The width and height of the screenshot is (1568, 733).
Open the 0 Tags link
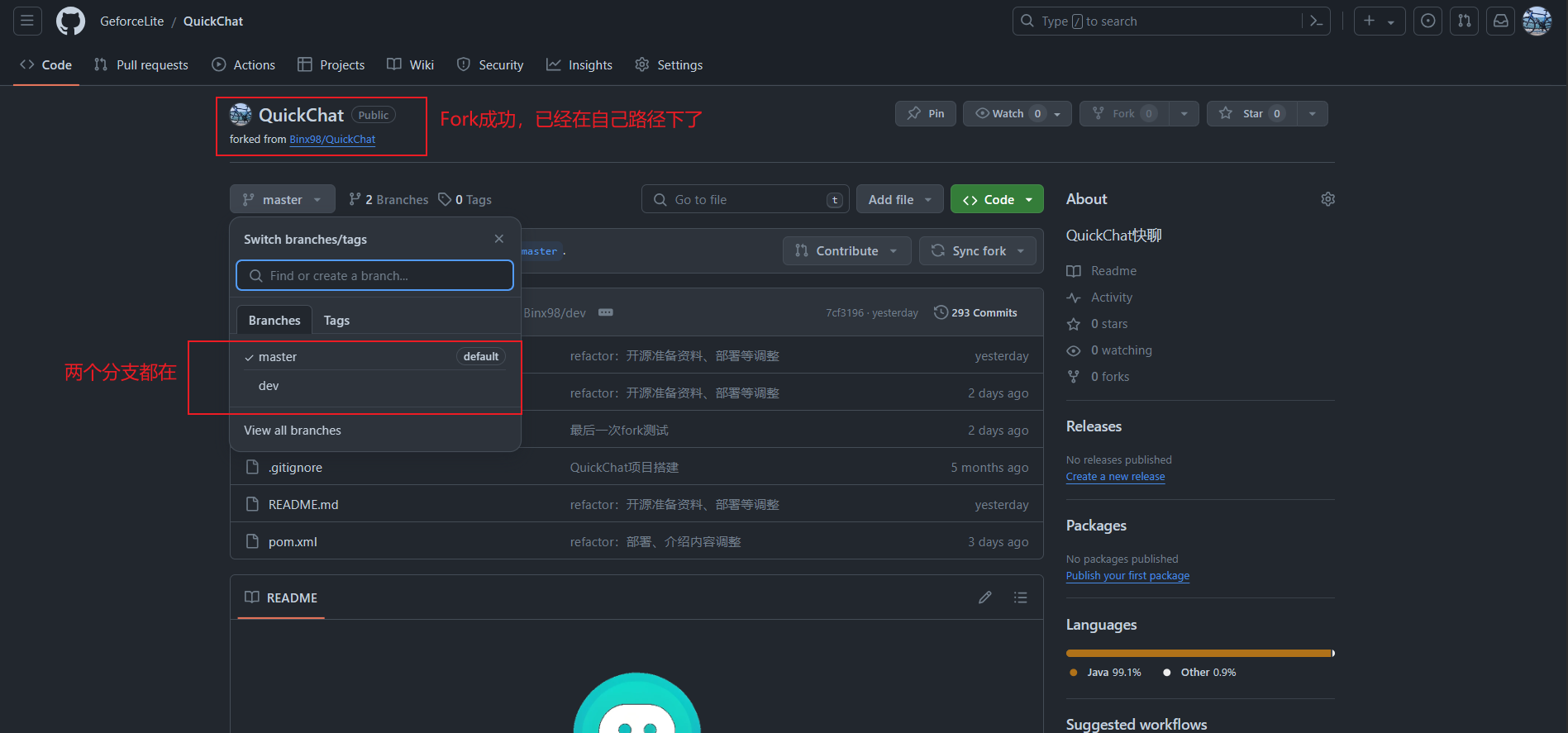tap(465, 199)
